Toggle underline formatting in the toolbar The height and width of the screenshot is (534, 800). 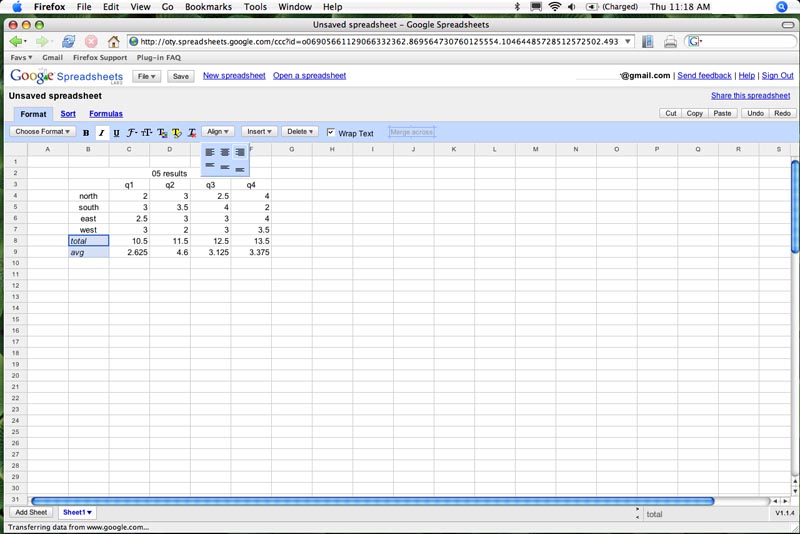[x=116, y=133]
